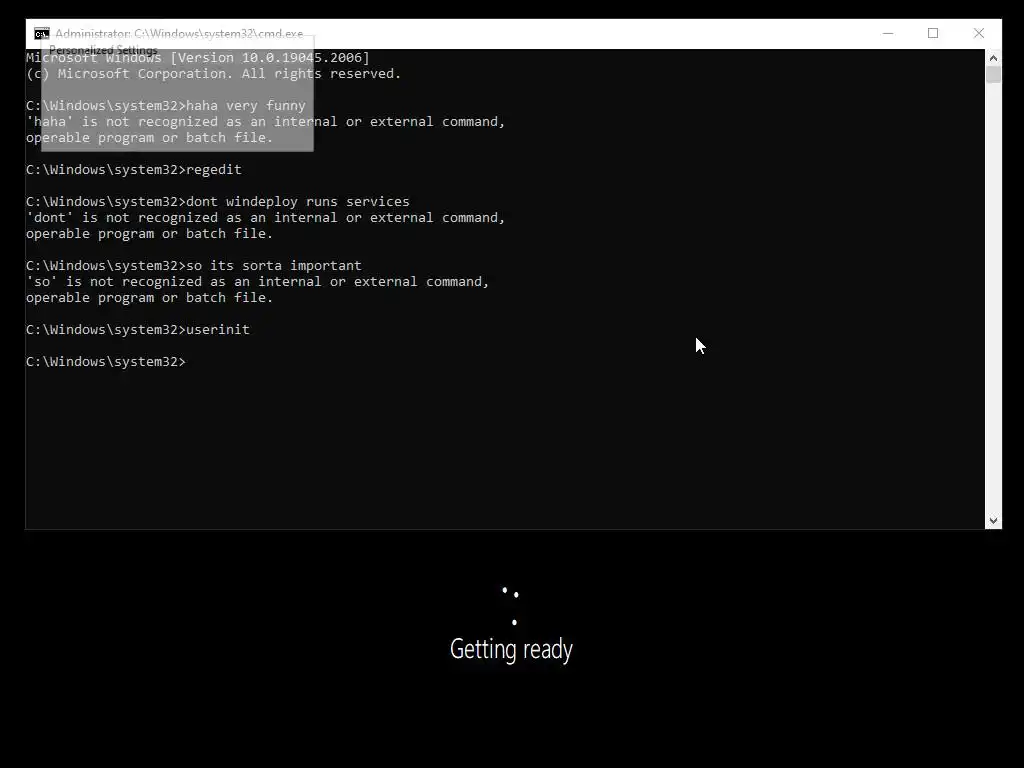Click the "Administrator: C:\Windows\system32\cmd.exe" title text
The image size is (1024, 768).
[179, 33]
